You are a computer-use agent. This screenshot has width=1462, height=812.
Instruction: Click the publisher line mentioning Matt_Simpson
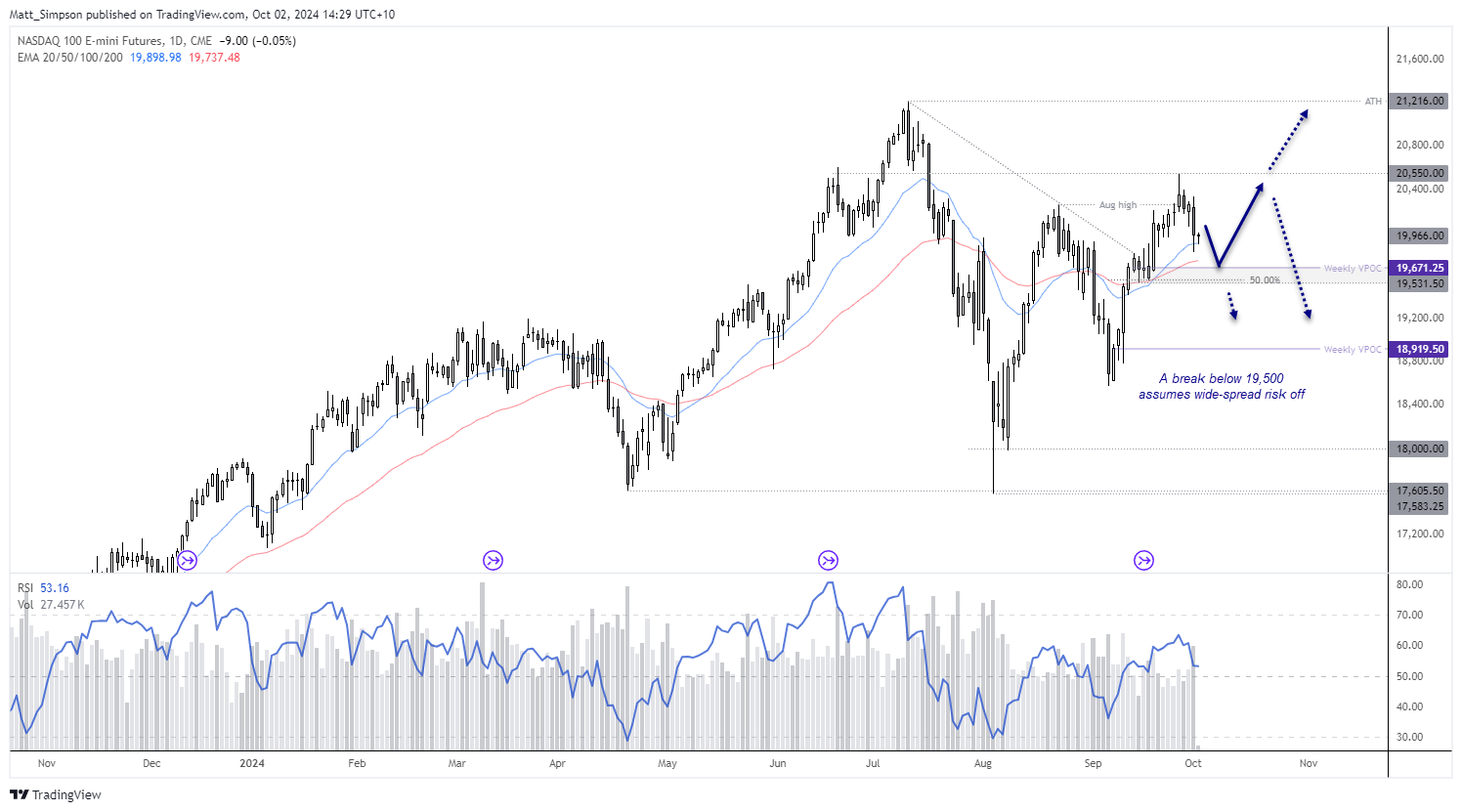tap(202, 15)
